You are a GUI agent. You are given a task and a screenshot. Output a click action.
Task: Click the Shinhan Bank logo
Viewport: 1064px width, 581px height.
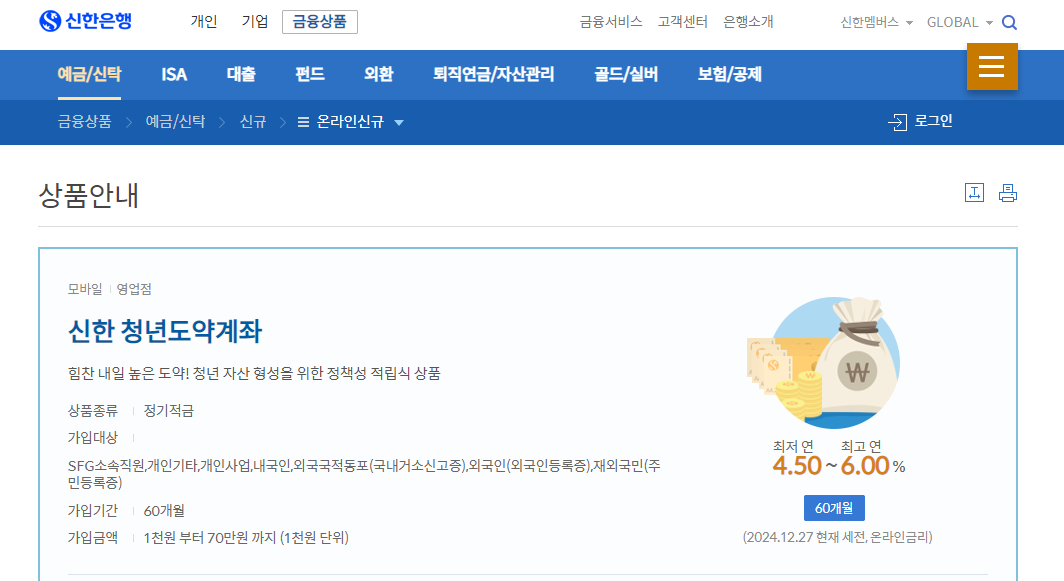tap(86, 21)
